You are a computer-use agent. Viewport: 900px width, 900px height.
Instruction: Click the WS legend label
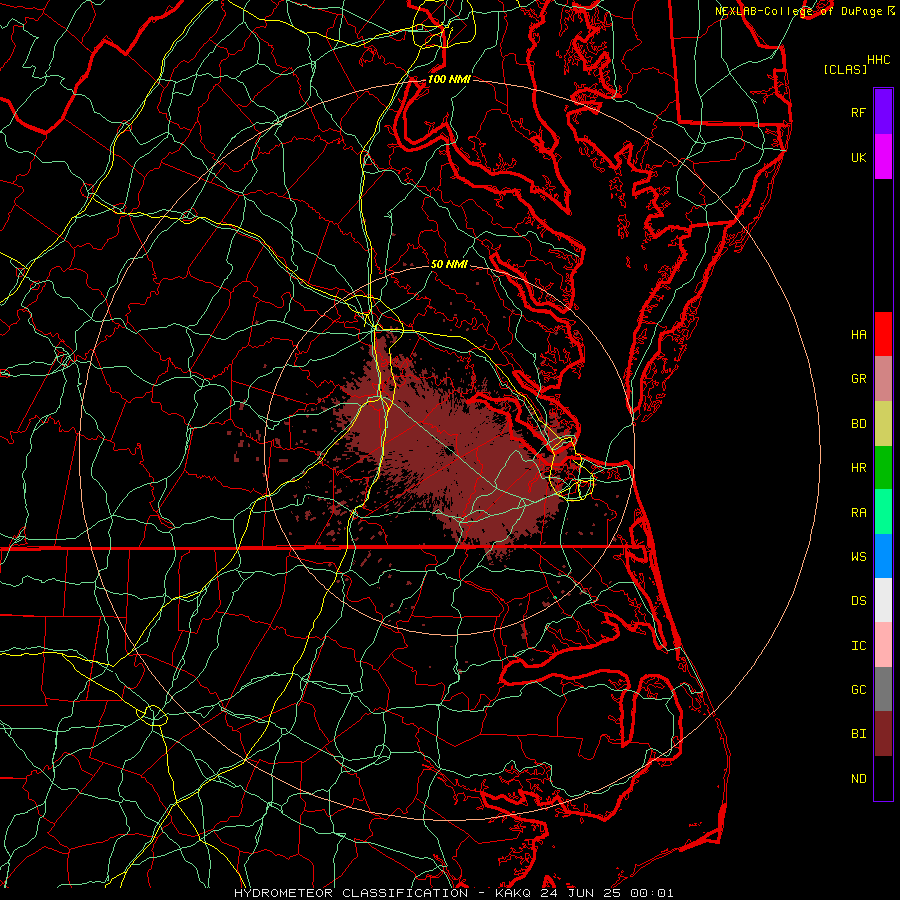pyautogui.click(x=858, y=557)
